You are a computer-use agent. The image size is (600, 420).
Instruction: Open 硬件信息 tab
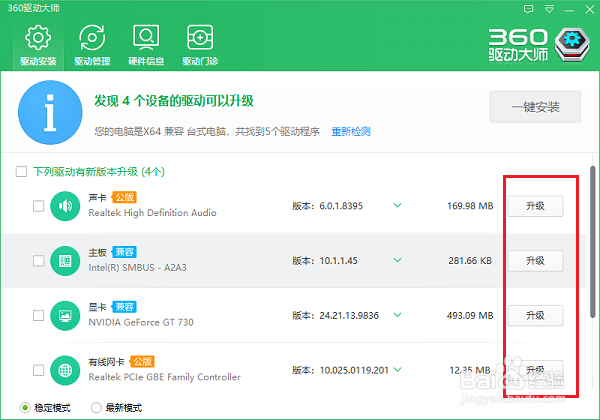coord(146,46)
